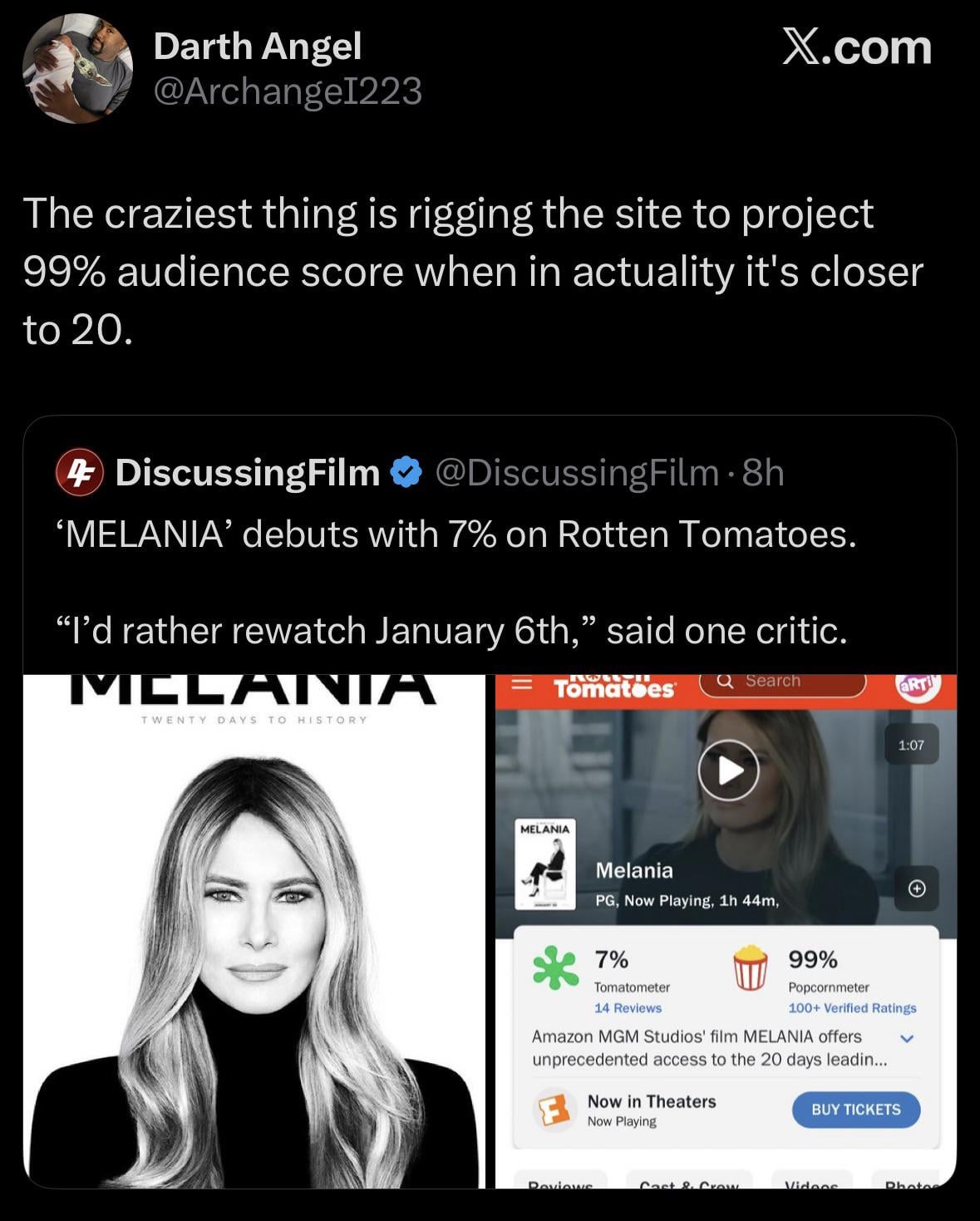Add Melania to watchlist with plus icon
The width and height of the screenshot is (980, 1221).
click(x=916, y=889)
